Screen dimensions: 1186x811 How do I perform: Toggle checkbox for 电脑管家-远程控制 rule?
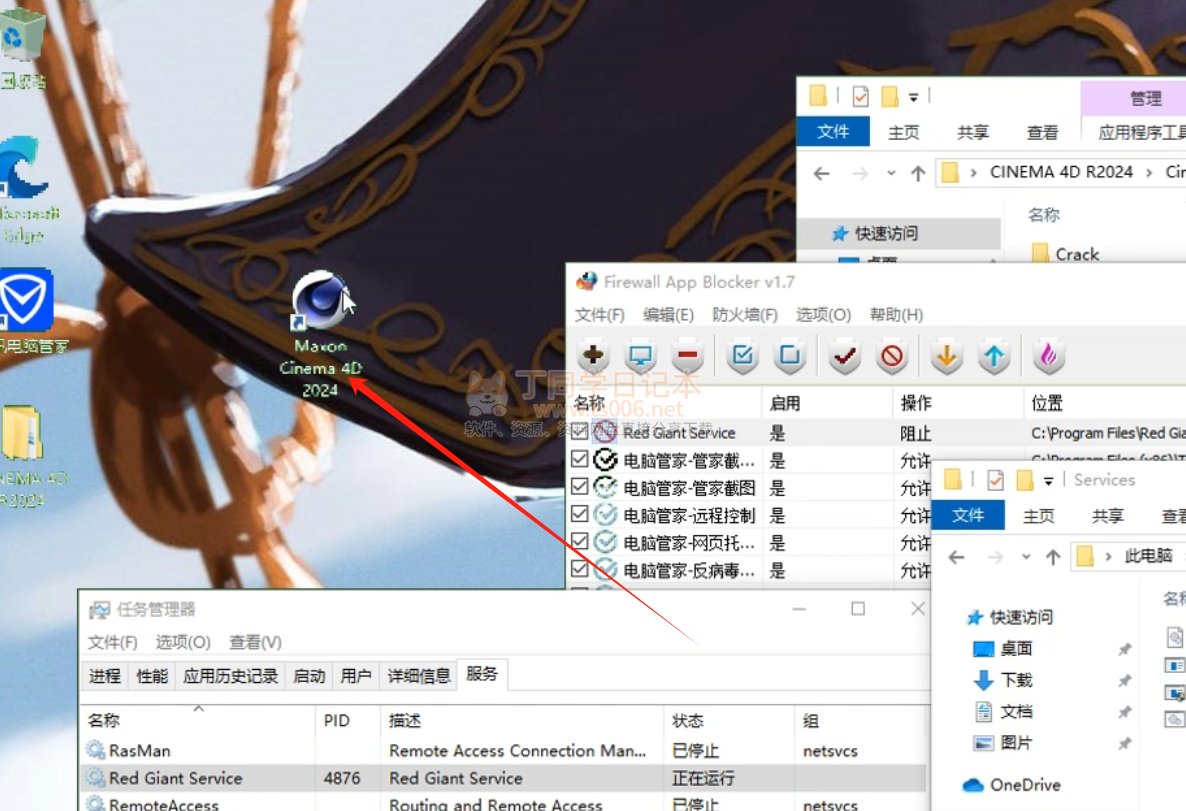(x=579, y=514)
